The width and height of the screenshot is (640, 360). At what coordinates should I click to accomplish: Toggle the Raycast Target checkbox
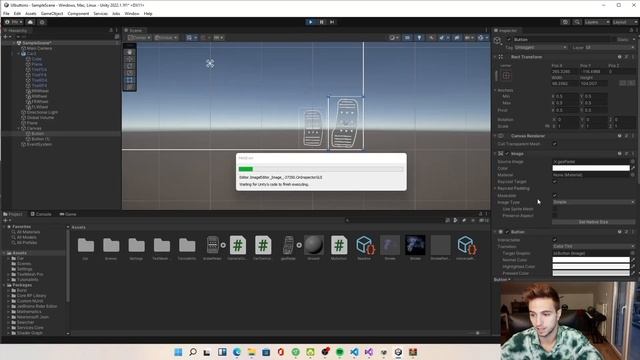(555, 182)
